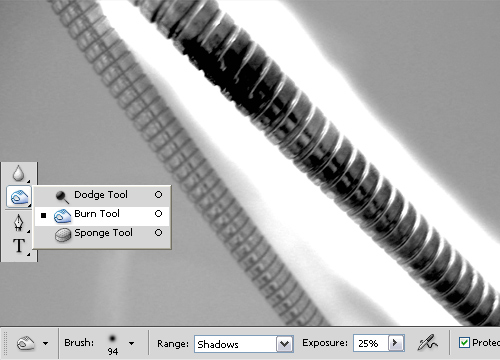The width and height of the screenshot is (500, 360).
Task: Click the Sponge icon in flyout
Action: [63, 235]
